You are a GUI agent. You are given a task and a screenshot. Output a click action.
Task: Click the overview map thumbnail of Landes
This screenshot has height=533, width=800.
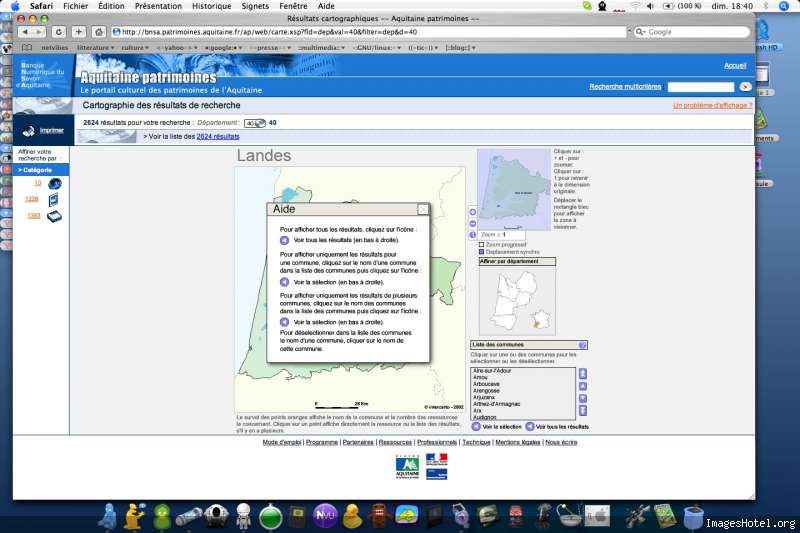click(x=514, y=189)
